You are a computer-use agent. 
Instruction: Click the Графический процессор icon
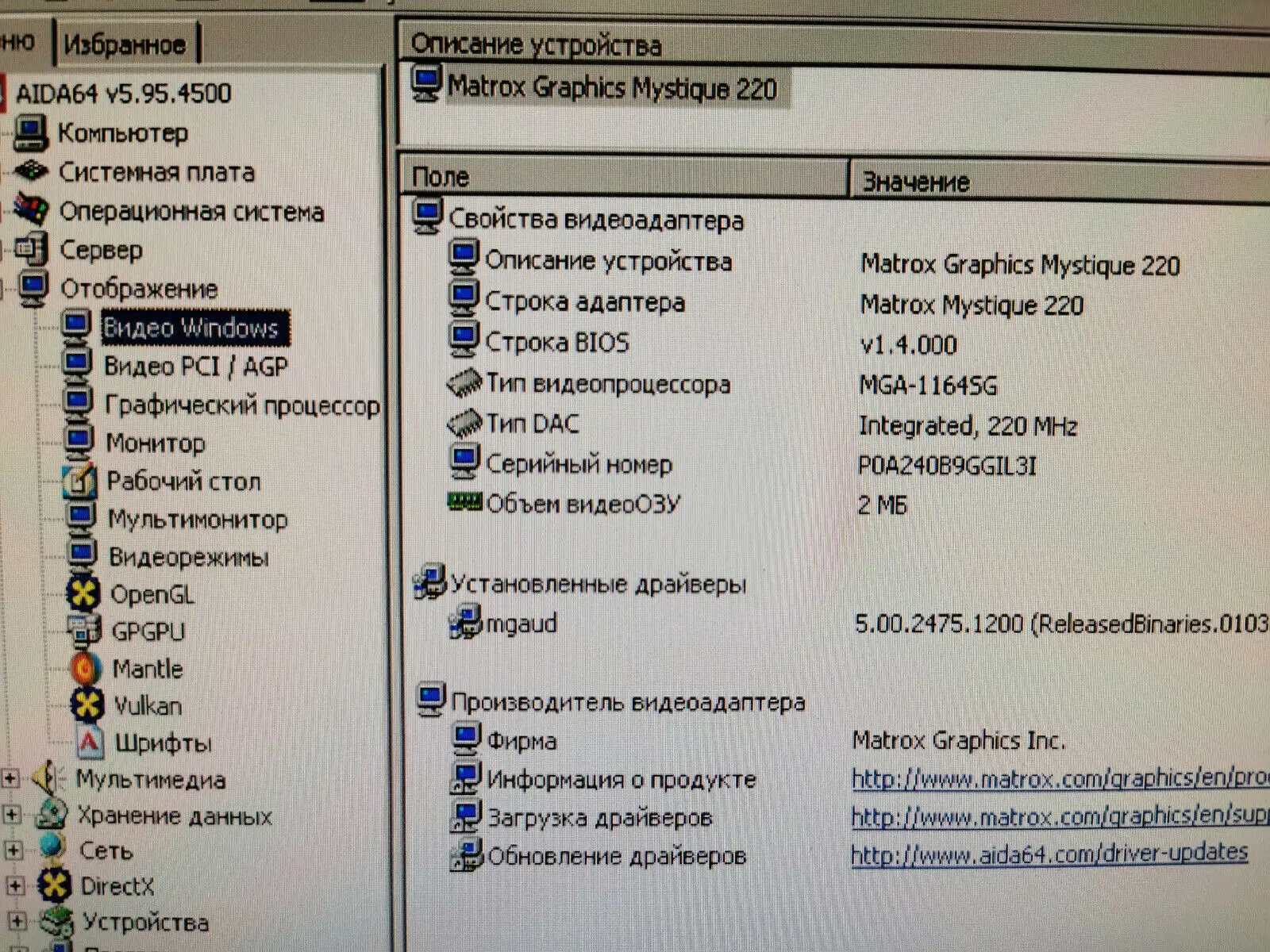[x=78, y=402]
